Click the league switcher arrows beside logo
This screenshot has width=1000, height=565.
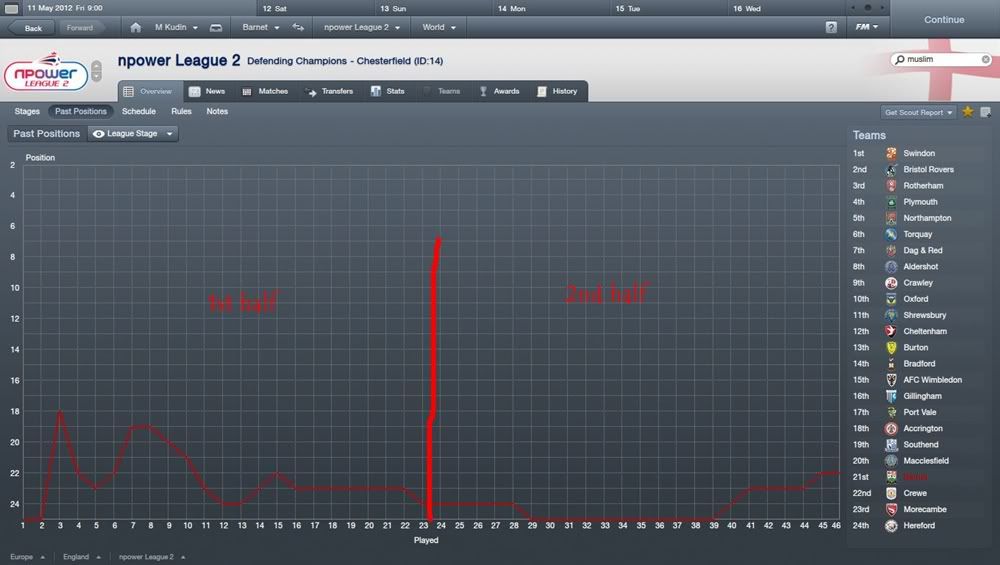click(96, 71)
